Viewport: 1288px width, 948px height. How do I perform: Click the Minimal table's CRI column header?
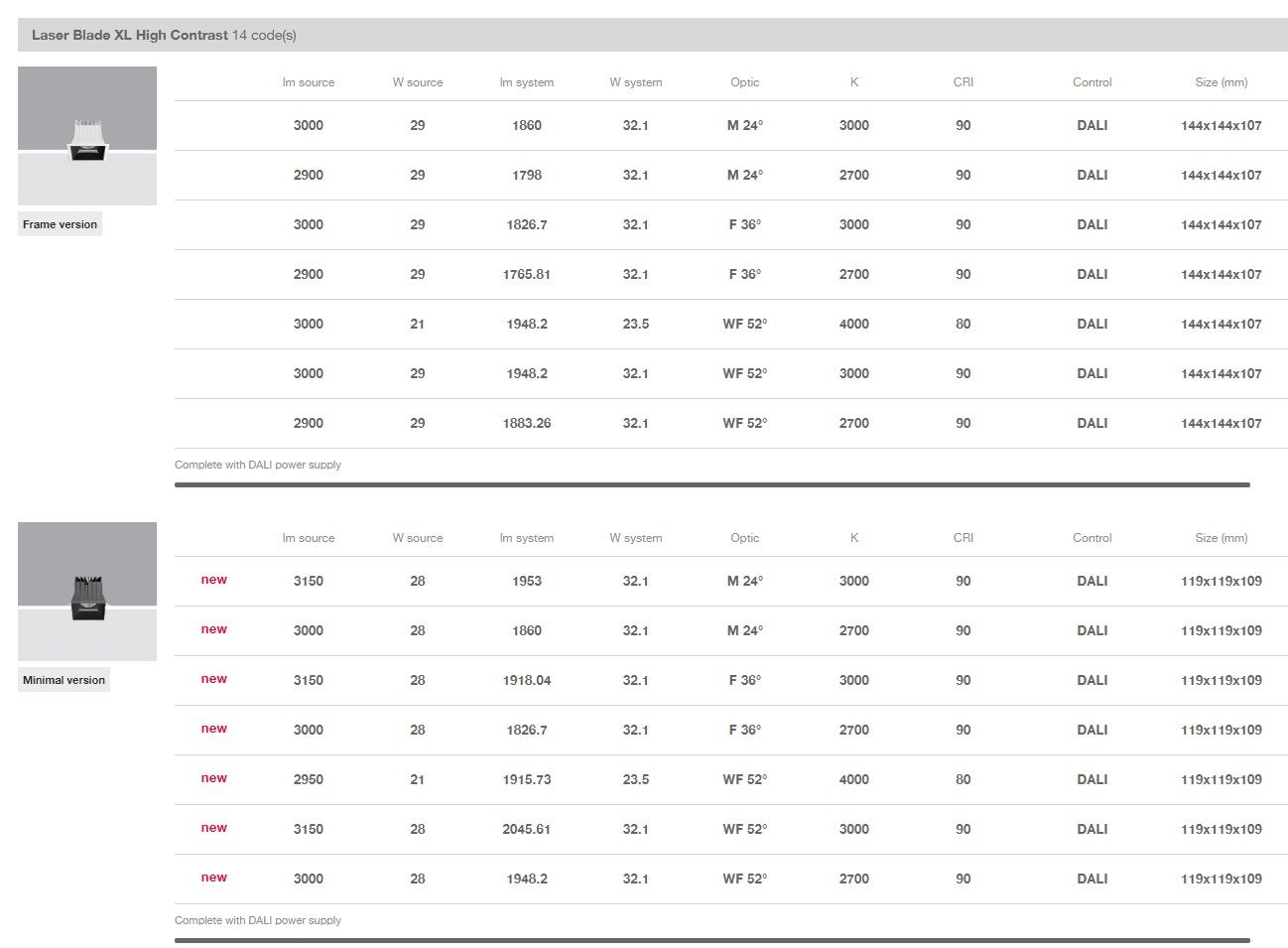963,538
